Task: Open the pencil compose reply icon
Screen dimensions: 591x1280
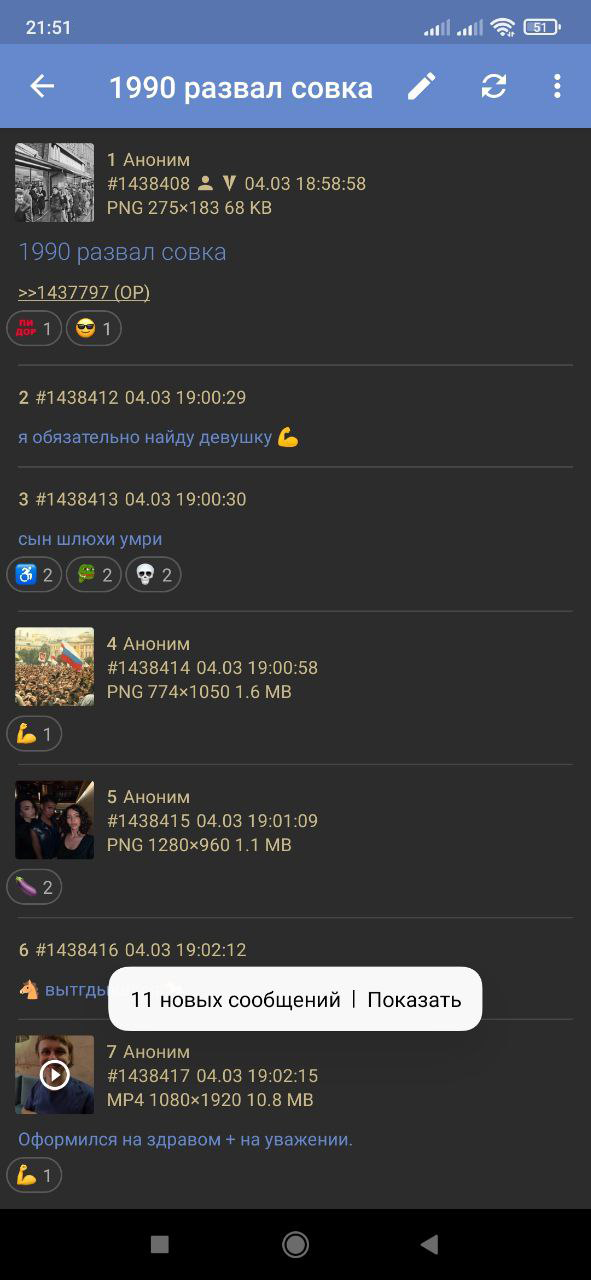Action: [422, 87]
